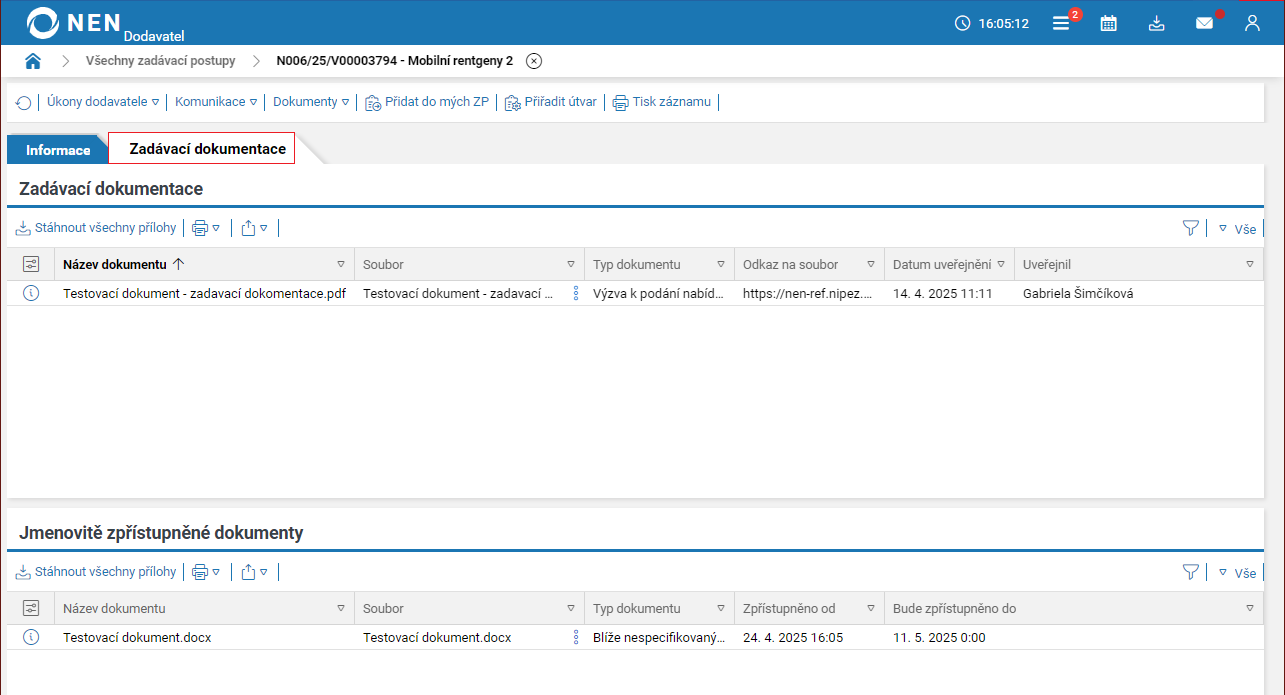
Task: Select the Zadávací dokumentace tab
Action: point(207,149)
